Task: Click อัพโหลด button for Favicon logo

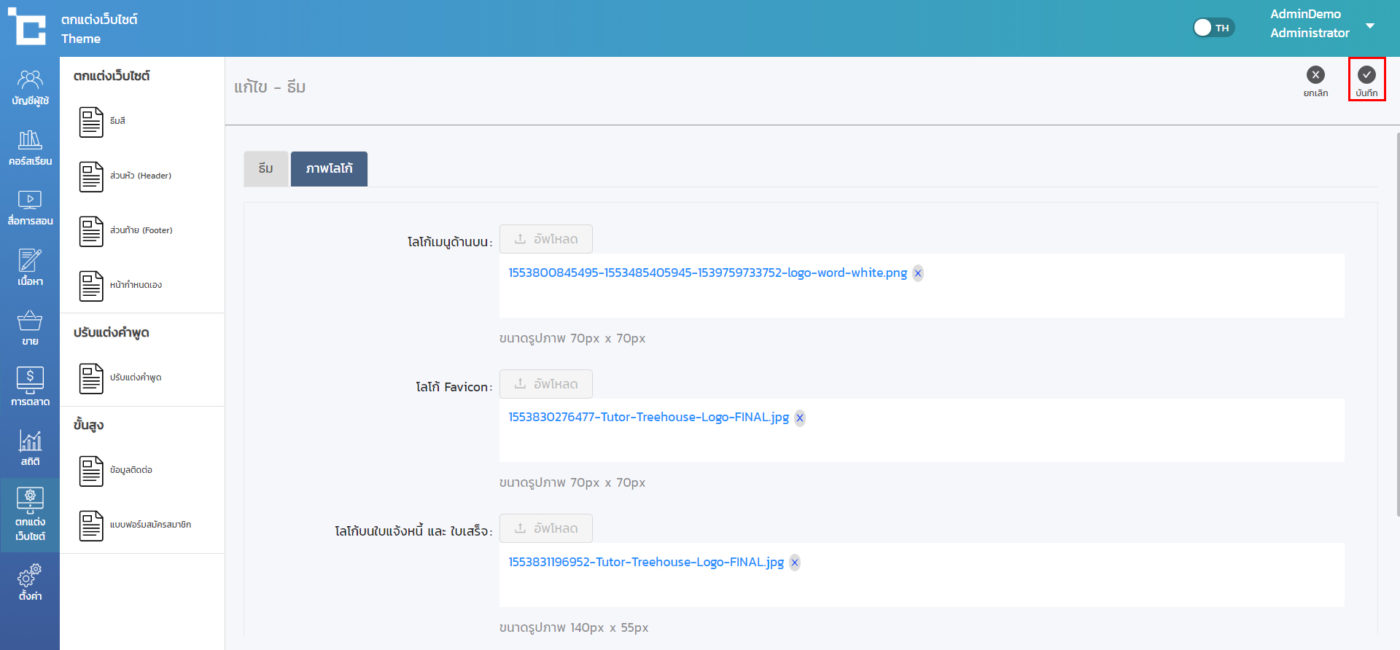Action: tap(545, 384)
